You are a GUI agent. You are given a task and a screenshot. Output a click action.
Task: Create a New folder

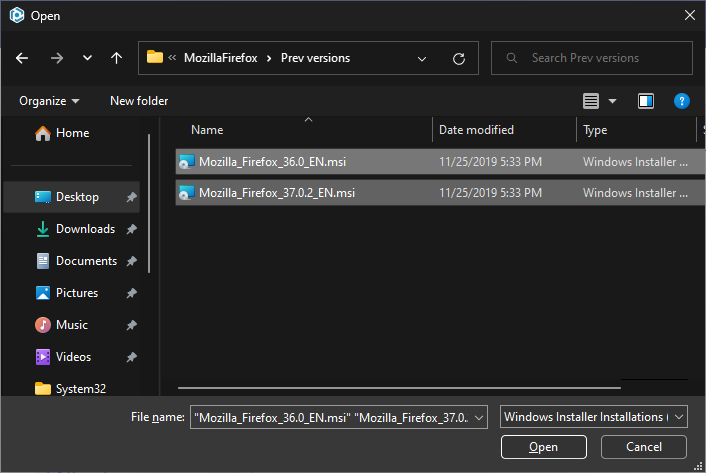tap(139, 101)
